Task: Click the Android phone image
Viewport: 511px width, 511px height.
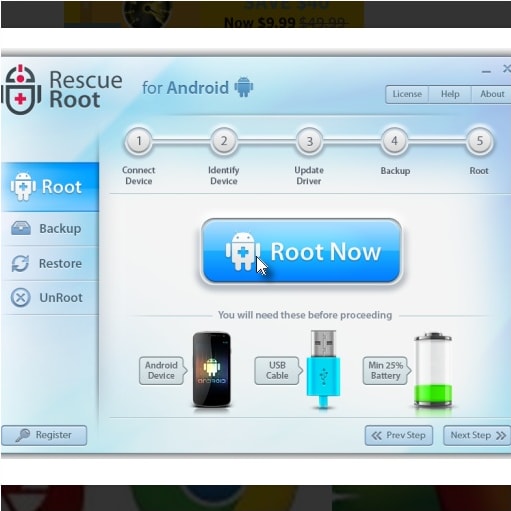Action: [x=212, y=369]
